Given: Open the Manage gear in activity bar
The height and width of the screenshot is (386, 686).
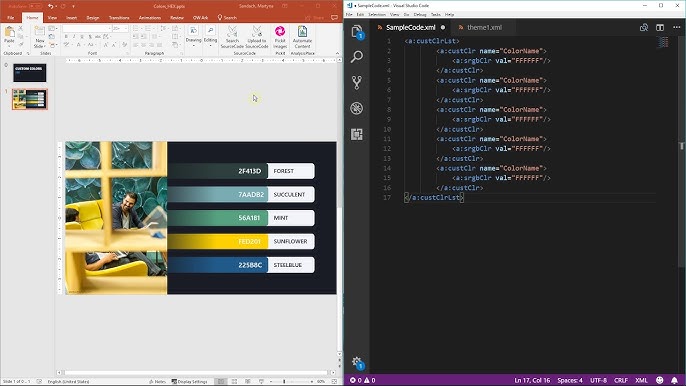Looking at the screenshot, I should click(357, 362).
